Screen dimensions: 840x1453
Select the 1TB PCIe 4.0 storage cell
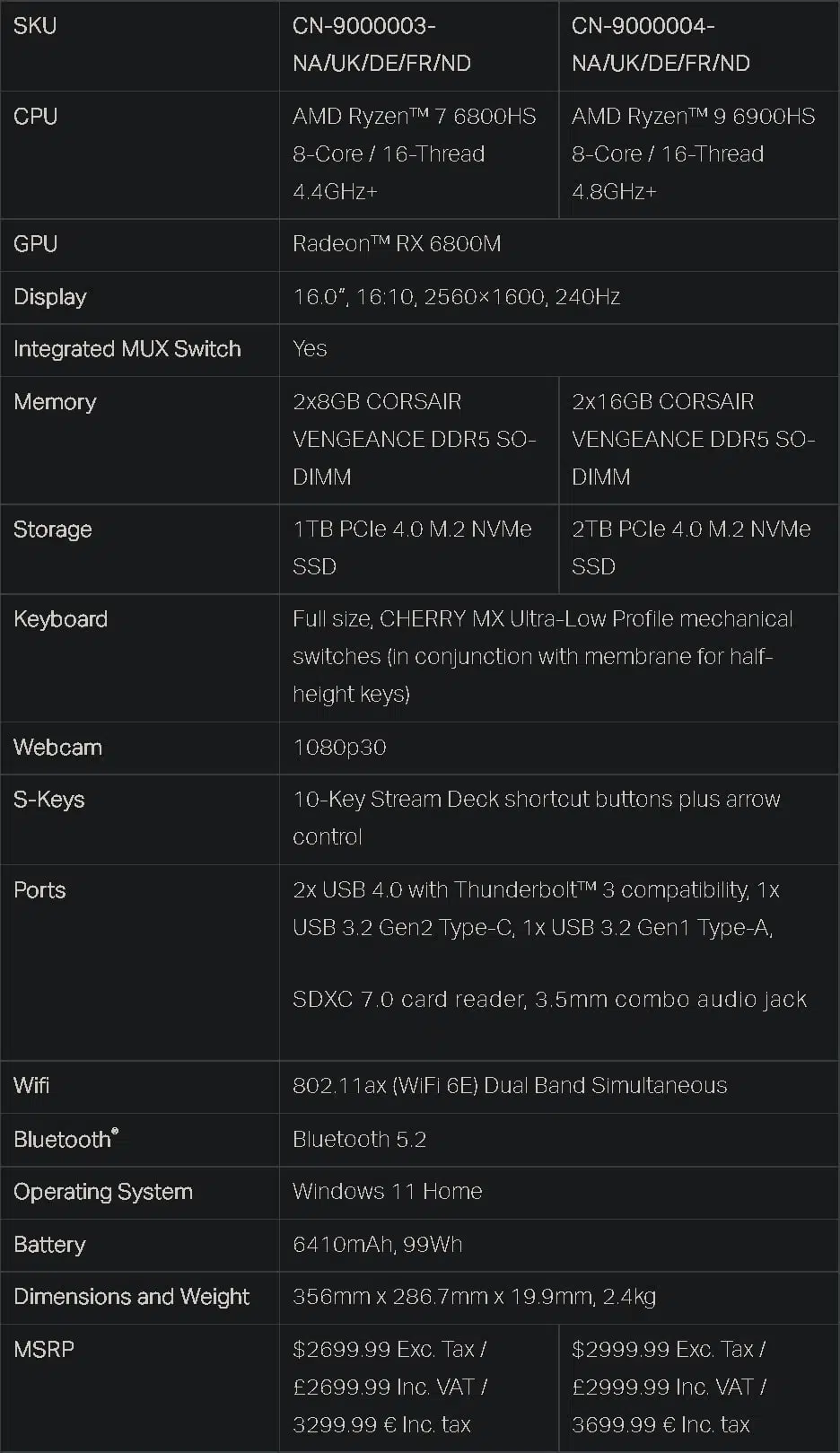(x=418, y=548)
